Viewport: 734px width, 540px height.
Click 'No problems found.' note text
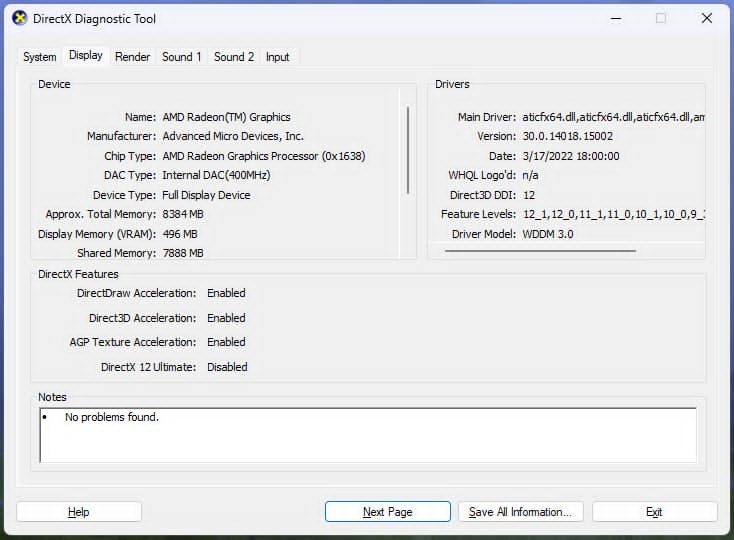pyautogui.click(x=112, y=417)
